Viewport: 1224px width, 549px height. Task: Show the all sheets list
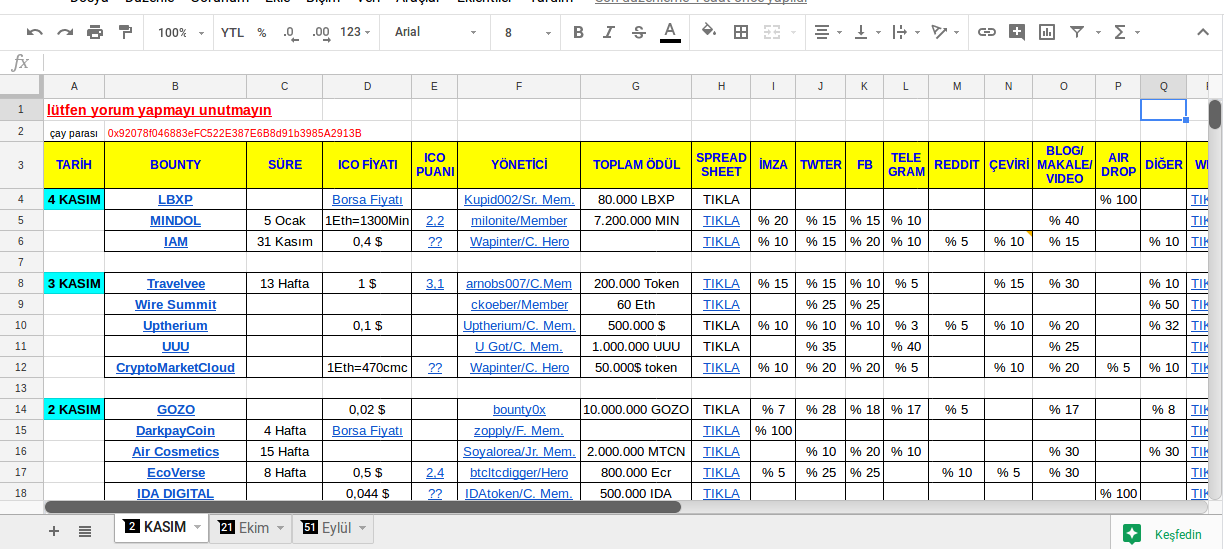[85, 530]
